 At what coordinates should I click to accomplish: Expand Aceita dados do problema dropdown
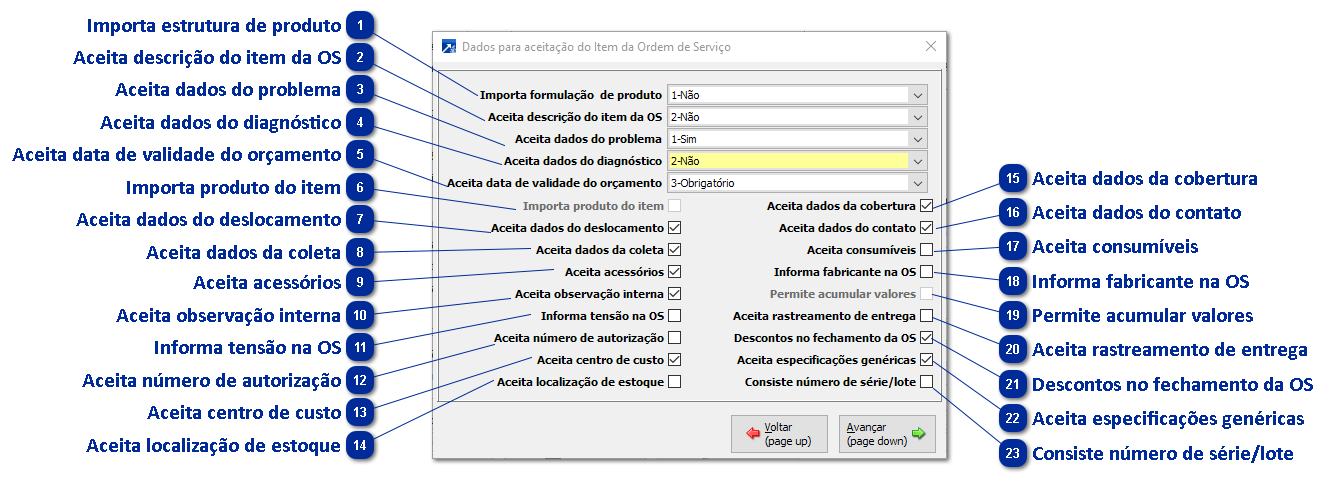pyautogui.click(x=917, y=139)
